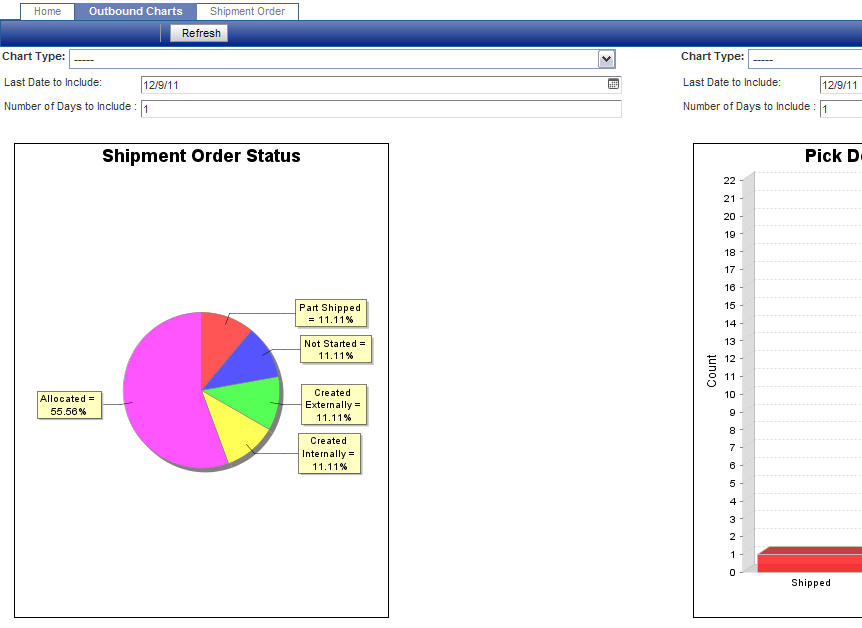The image size is (862, 628).
Task: Click the 'Allocated = 55.56%' label
Action: (x=69, y=405)
